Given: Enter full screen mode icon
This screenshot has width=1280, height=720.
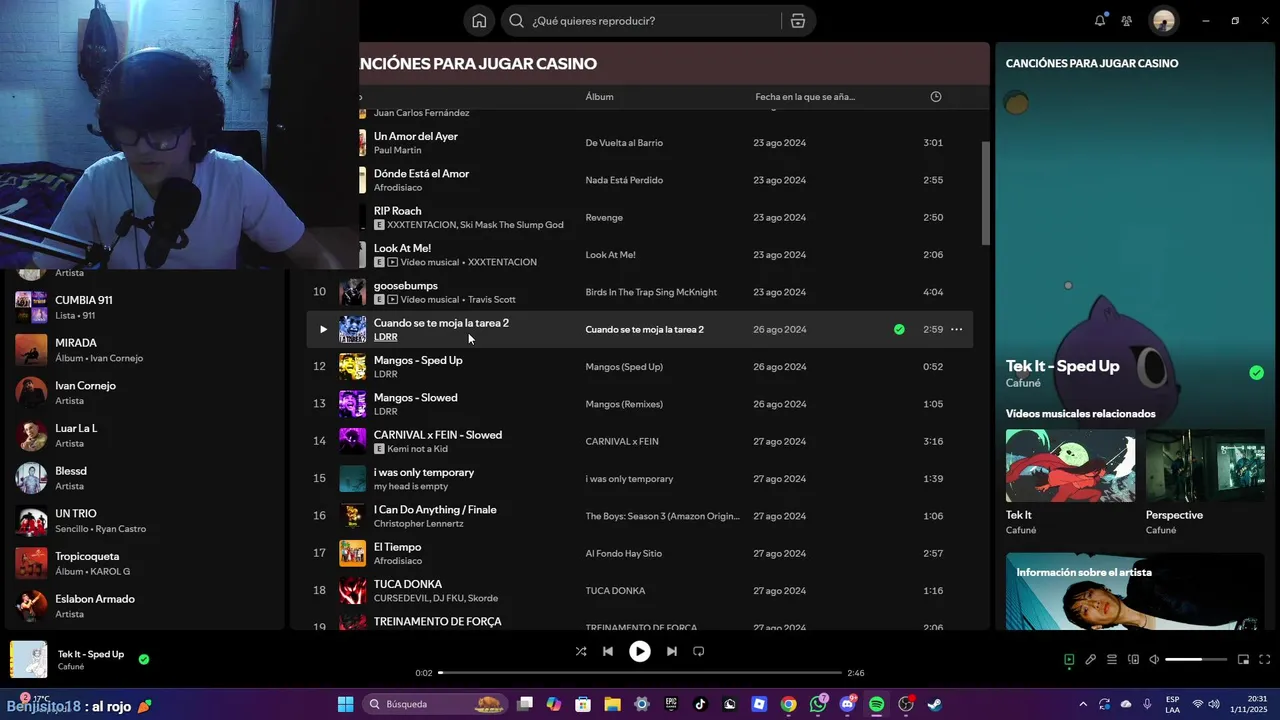Looking at the screenshot, I should pyautogui.click(x=1265, y=660).
